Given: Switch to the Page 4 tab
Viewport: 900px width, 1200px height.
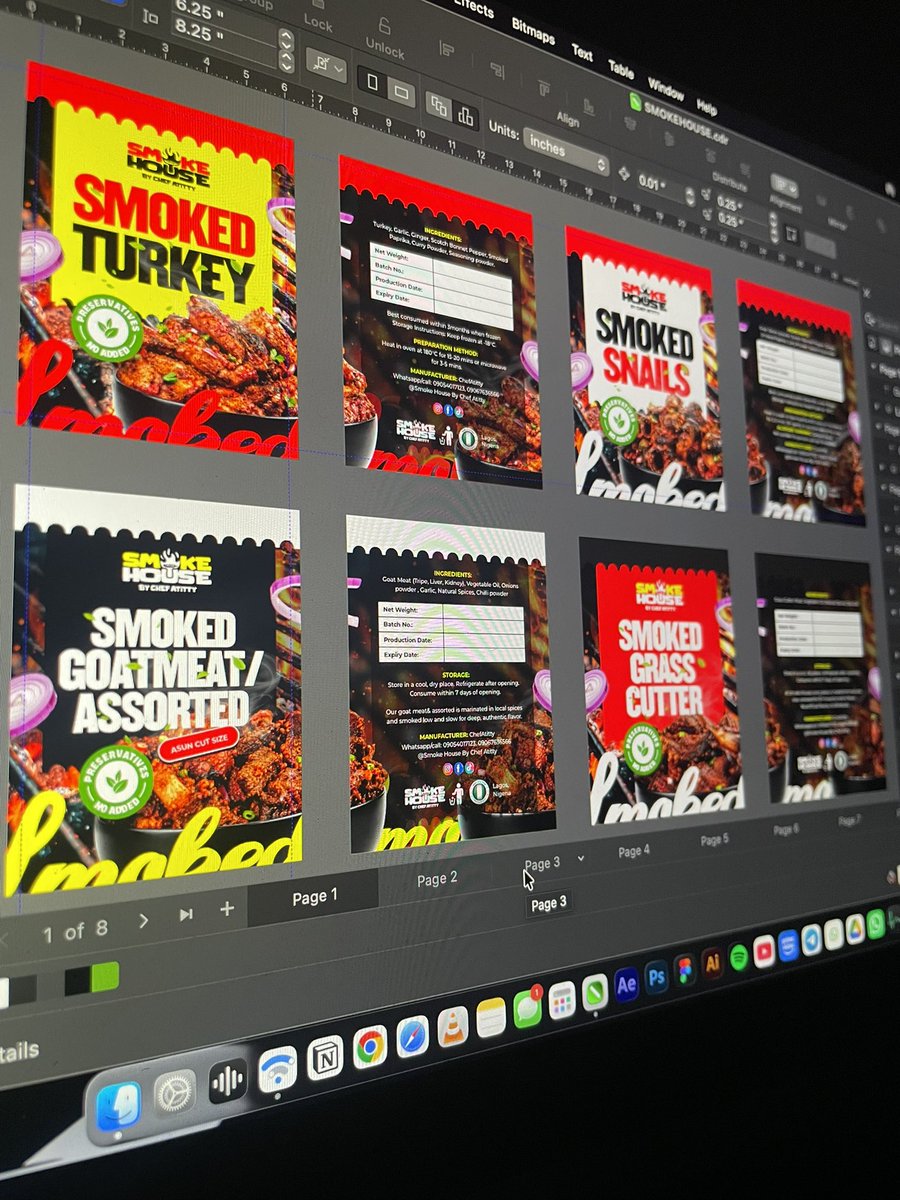Looking at the screenshot, I should click(634, 851).
